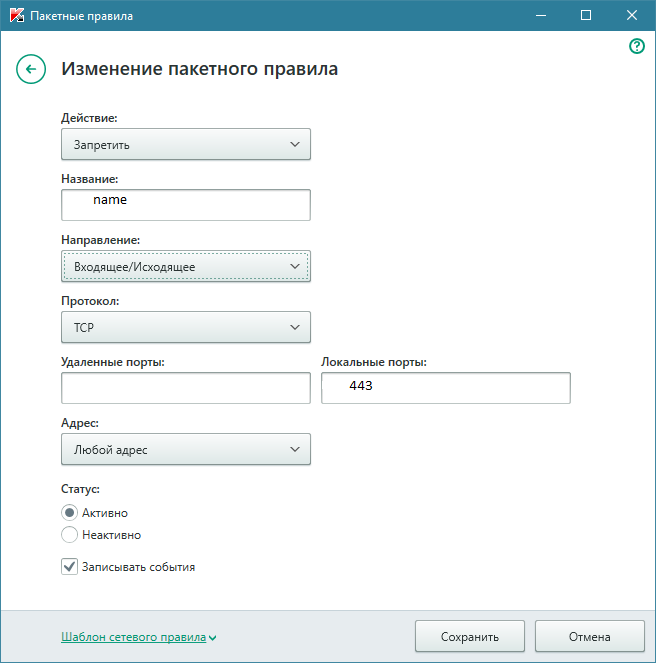The image size is (656, 663).
Task: Minimize the Пакетные правила window
Action: tap(540, 16)
